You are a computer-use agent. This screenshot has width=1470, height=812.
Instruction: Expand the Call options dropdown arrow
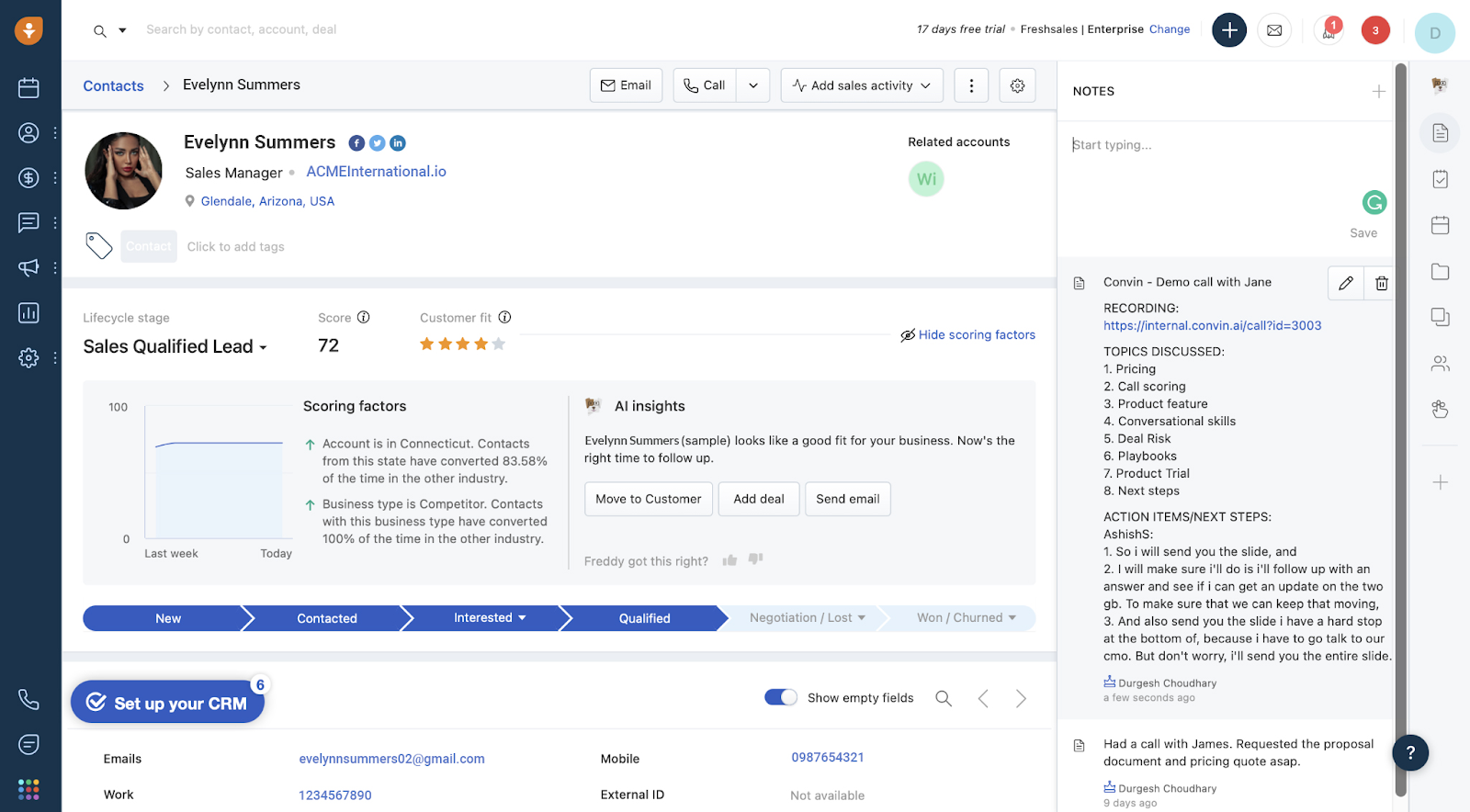tap(753, 85)
